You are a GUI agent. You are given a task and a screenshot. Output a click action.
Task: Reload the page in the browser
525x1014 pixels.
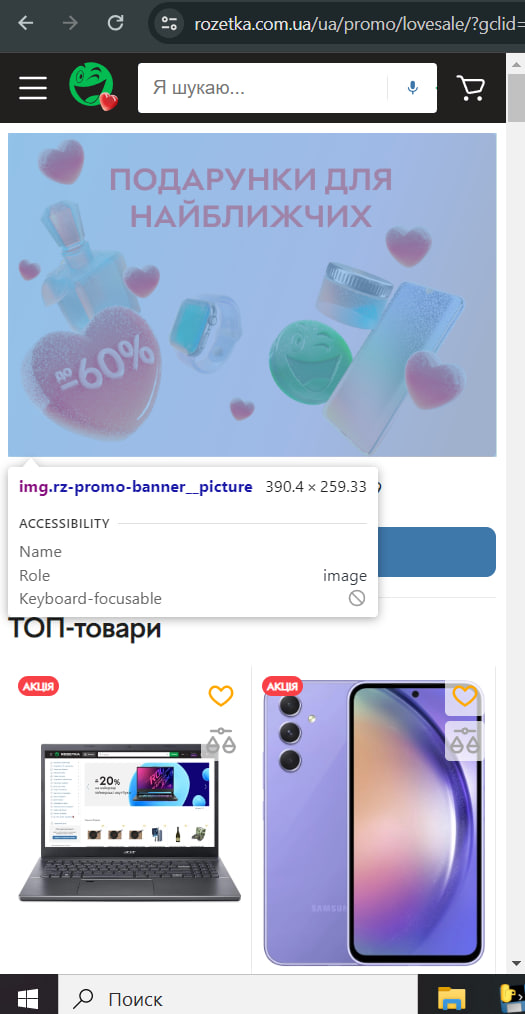coord(115,24)
